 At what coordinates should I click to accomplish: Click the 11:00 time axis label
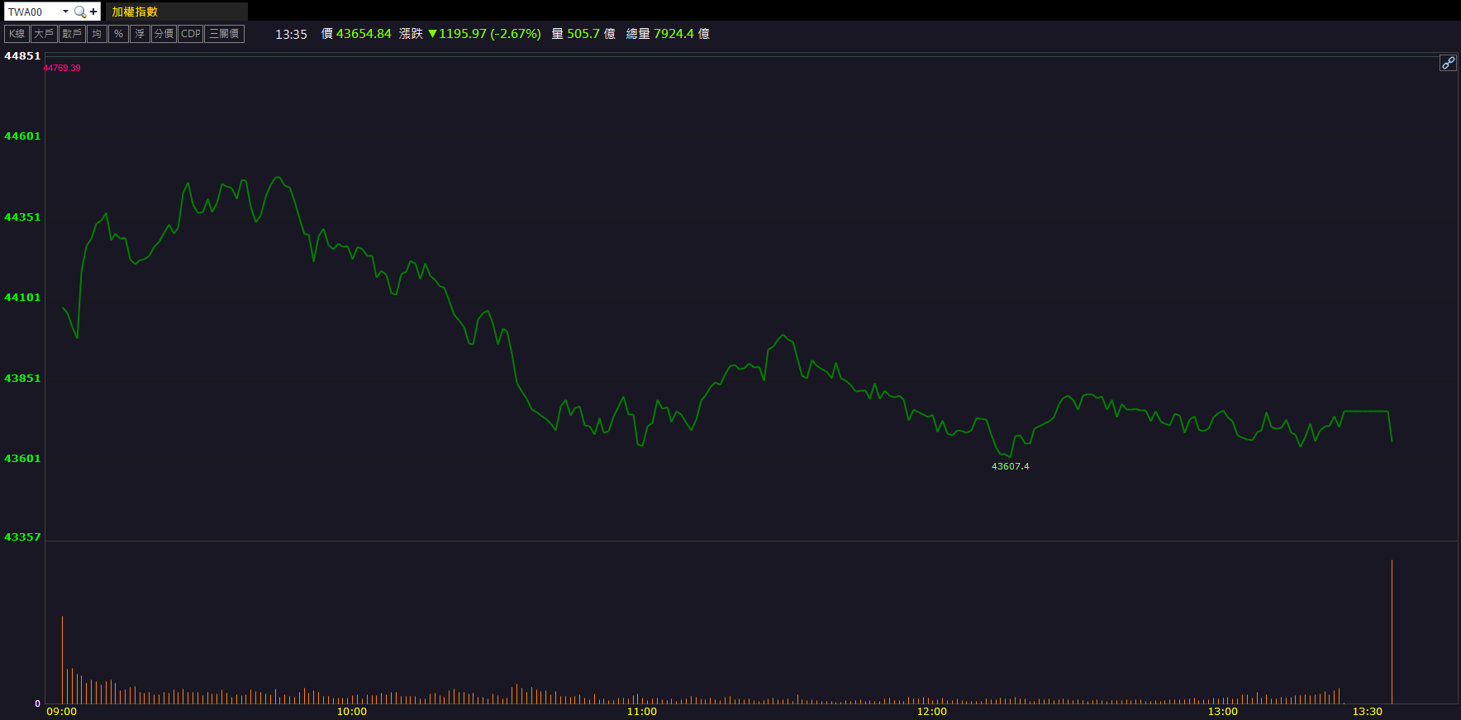(x=642, y=711)
